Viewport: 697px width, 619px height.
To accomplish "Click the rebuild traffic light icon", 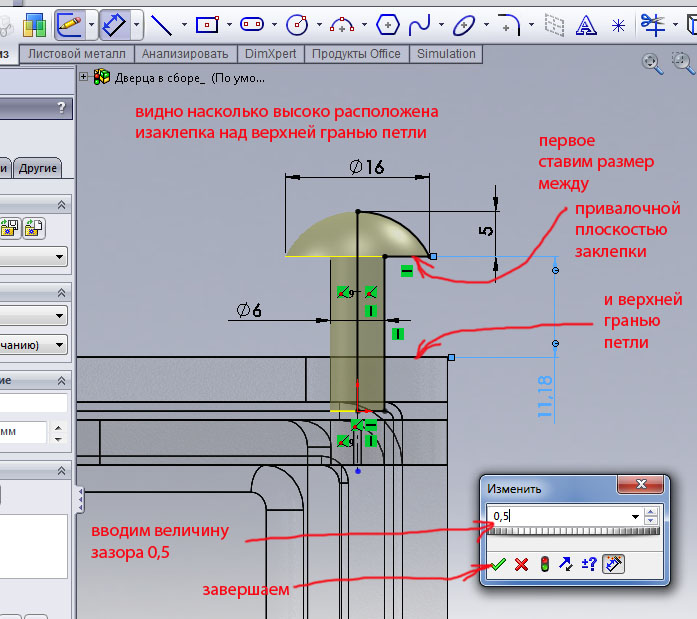I will coord(544,564).
